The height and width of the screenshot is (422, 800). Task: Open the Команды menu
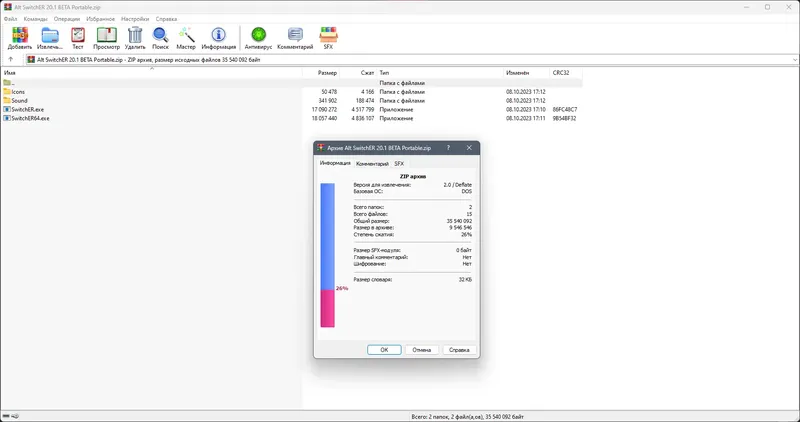(x=35, y=19)
